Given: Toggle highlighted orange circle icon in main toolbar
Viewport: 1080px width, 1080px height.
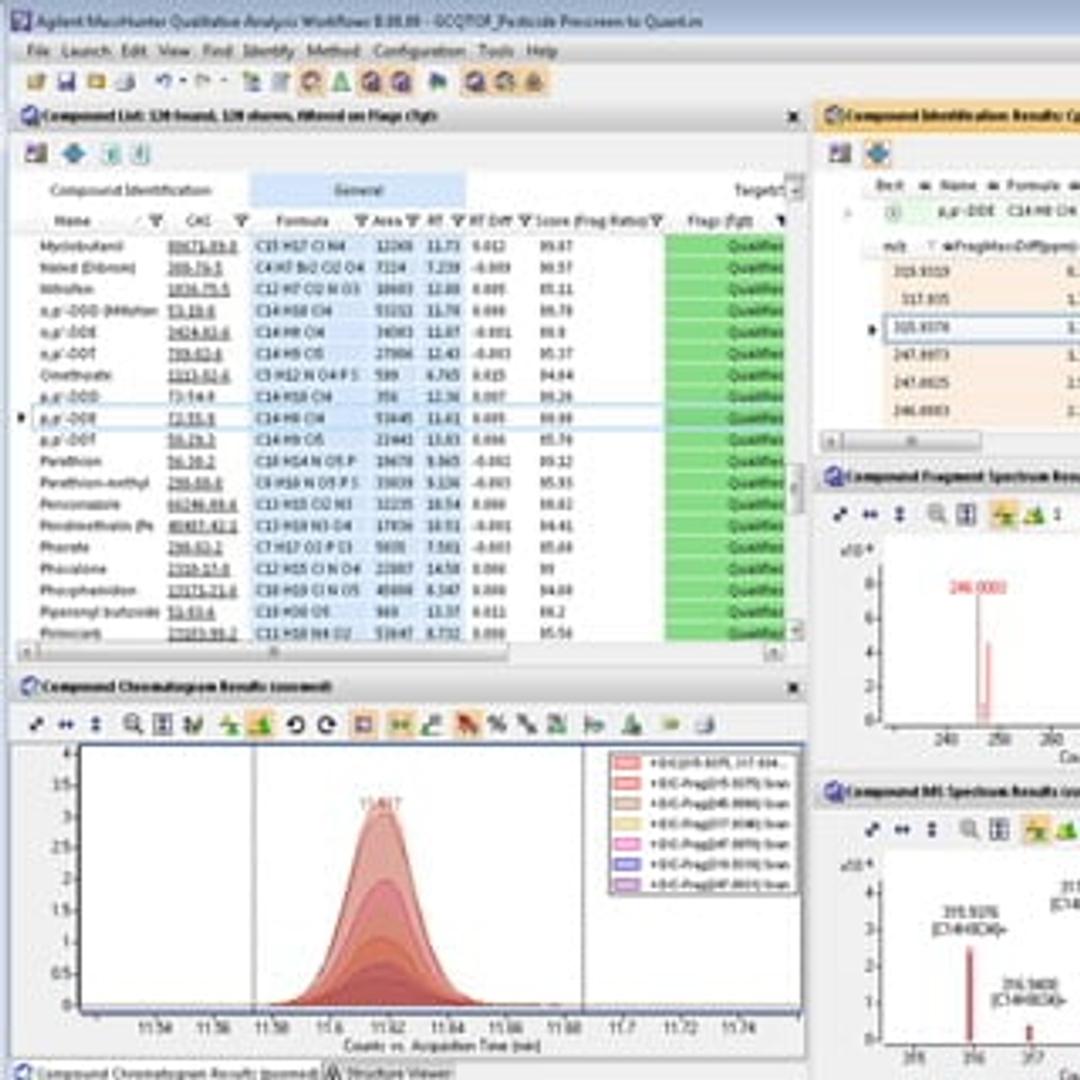Looking at the screenshot, I should 310,82.
